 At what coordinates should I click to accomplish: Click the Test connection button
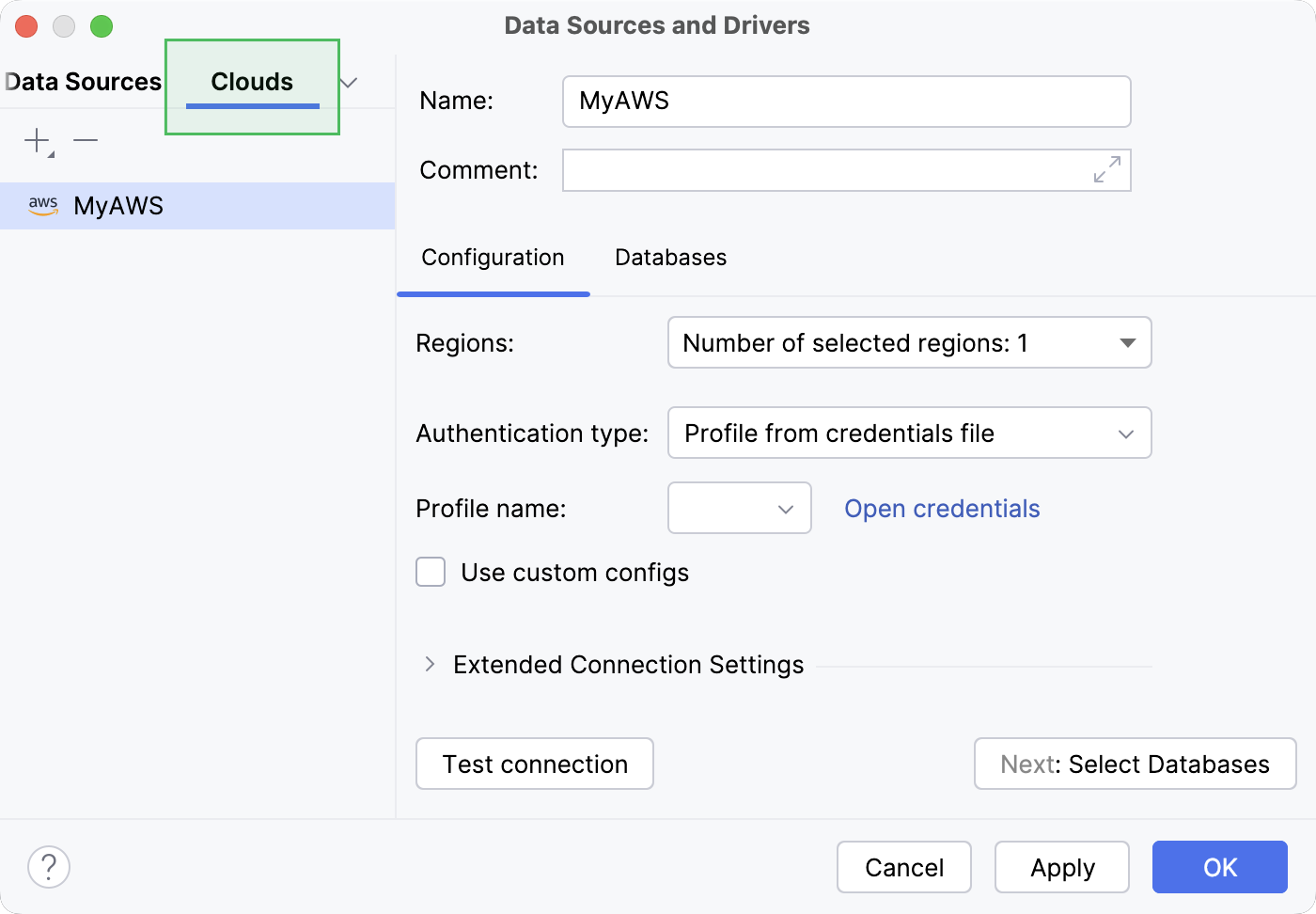pyautogui.click(x=534, y=764)
